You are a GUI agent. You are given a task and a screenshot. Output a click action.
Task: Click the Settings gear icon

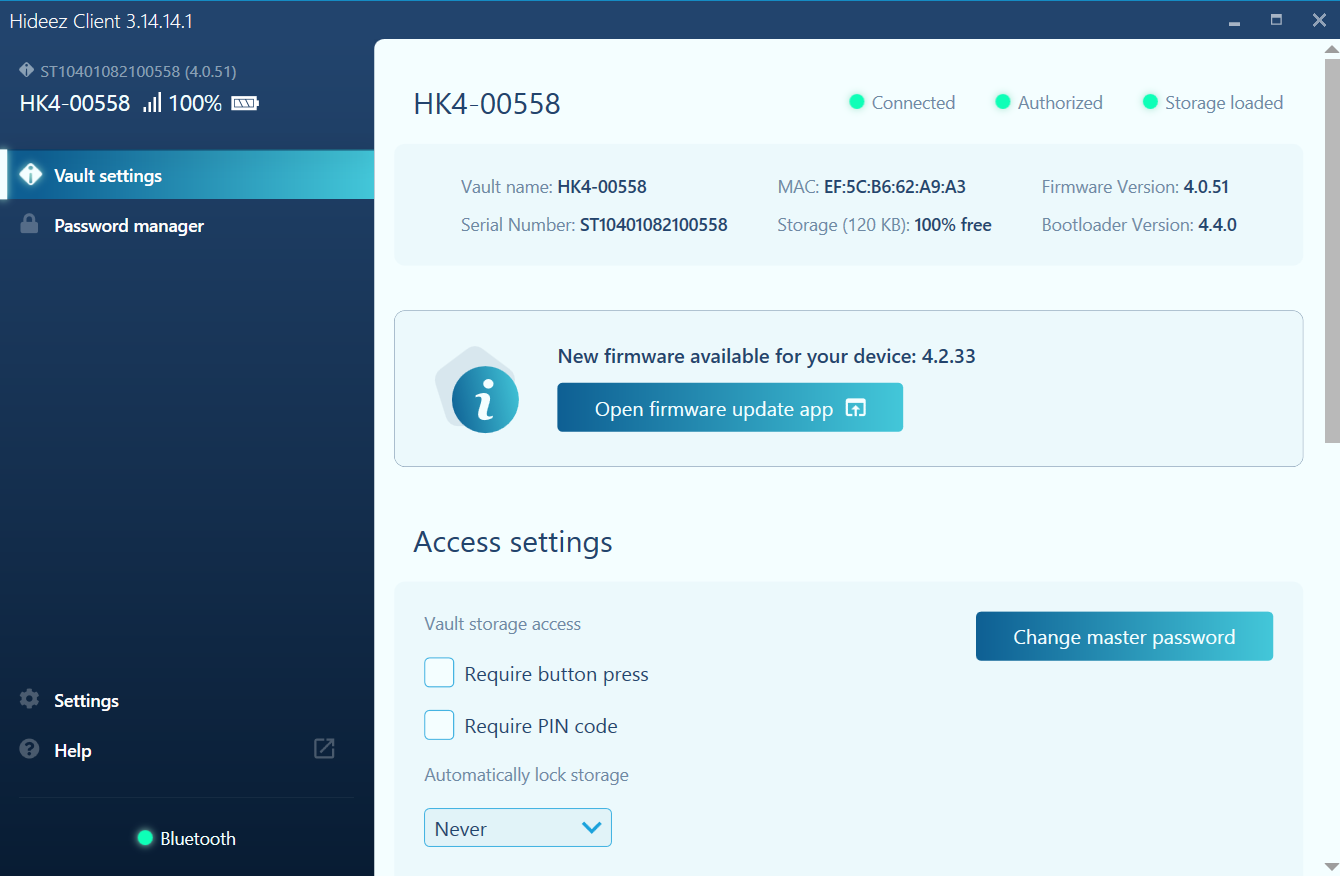click(x=30, y=700)
